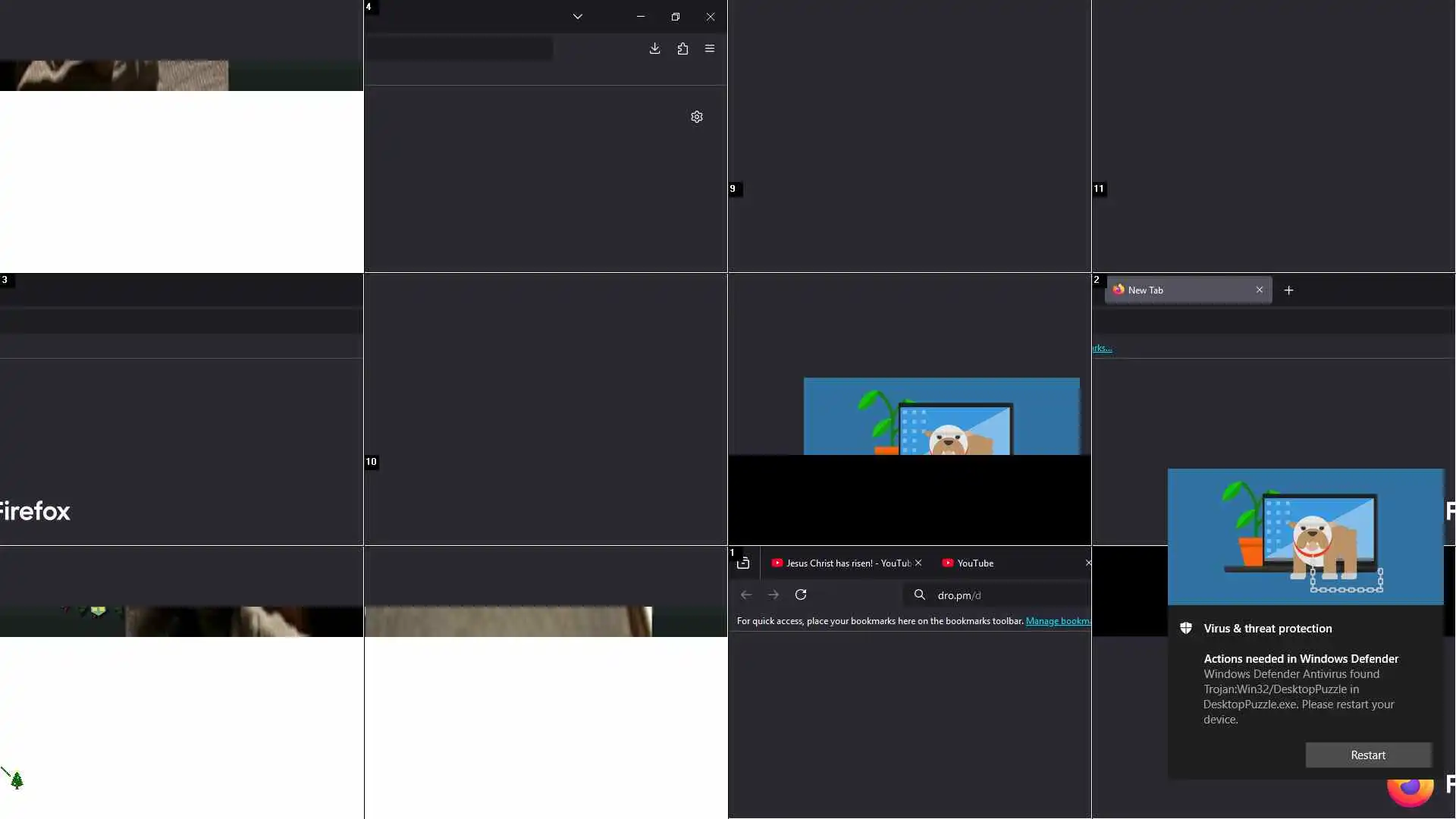Screen dimensions: 1456x819
Task: Click the forward navigation arrow
Action: (x=773, y=595)
